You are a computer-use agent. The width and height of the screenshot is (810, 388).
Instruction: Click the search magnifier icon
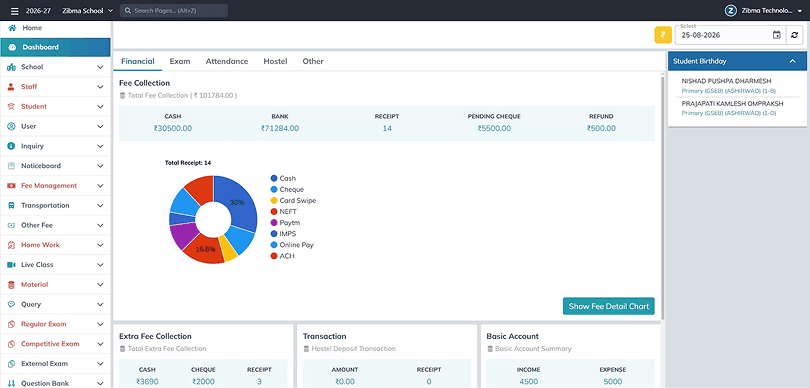127,10
